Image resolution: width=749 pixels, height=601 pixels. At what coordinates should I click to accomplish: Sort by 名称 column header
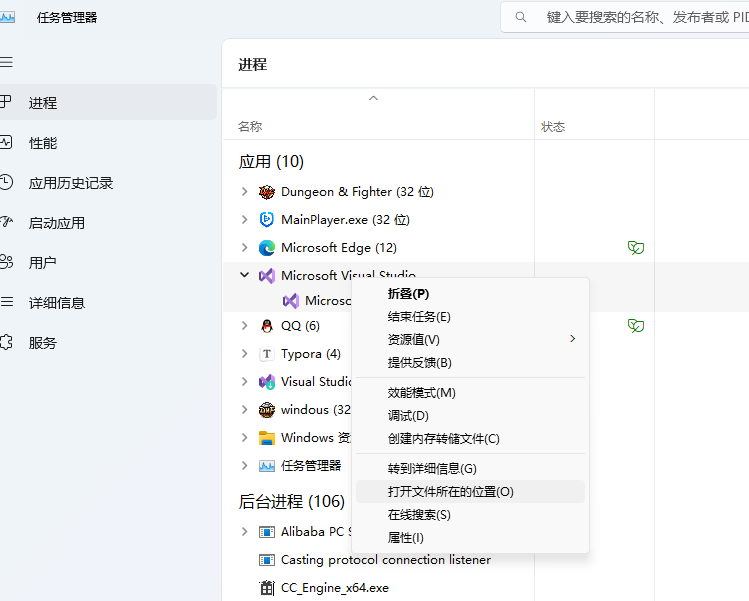coord(250,127)
